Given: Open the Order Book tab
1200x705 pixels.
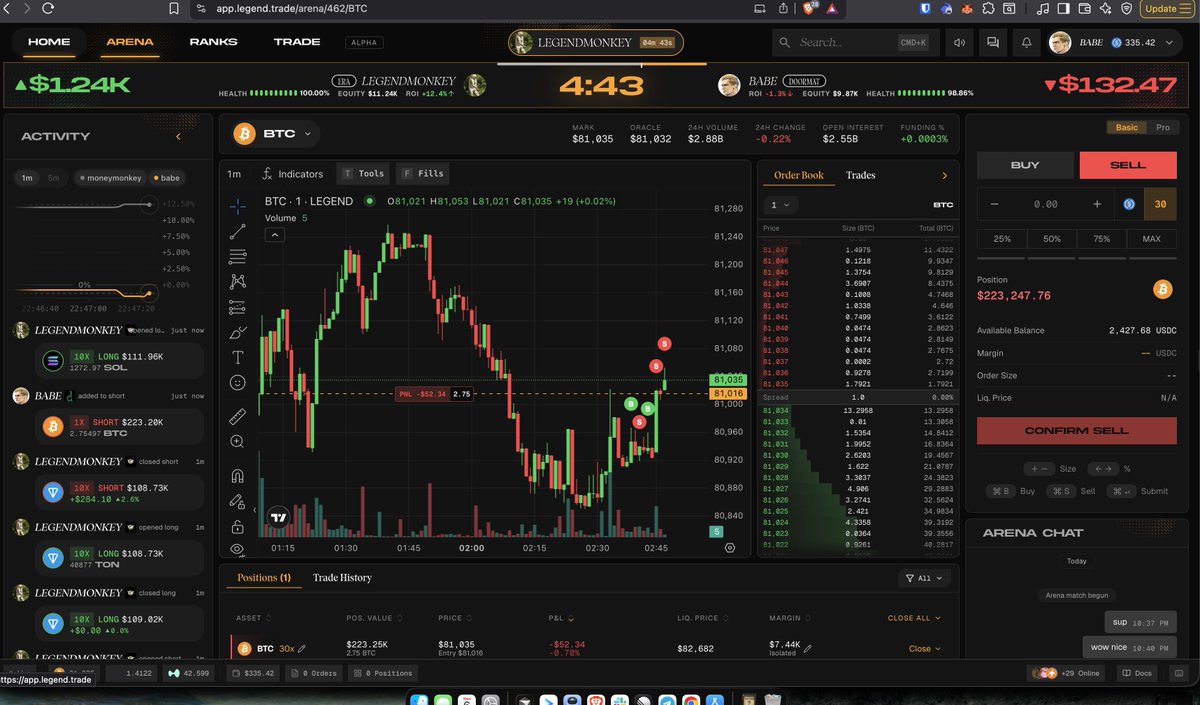Looking at the screenshot, I should [x=800, y=176].
